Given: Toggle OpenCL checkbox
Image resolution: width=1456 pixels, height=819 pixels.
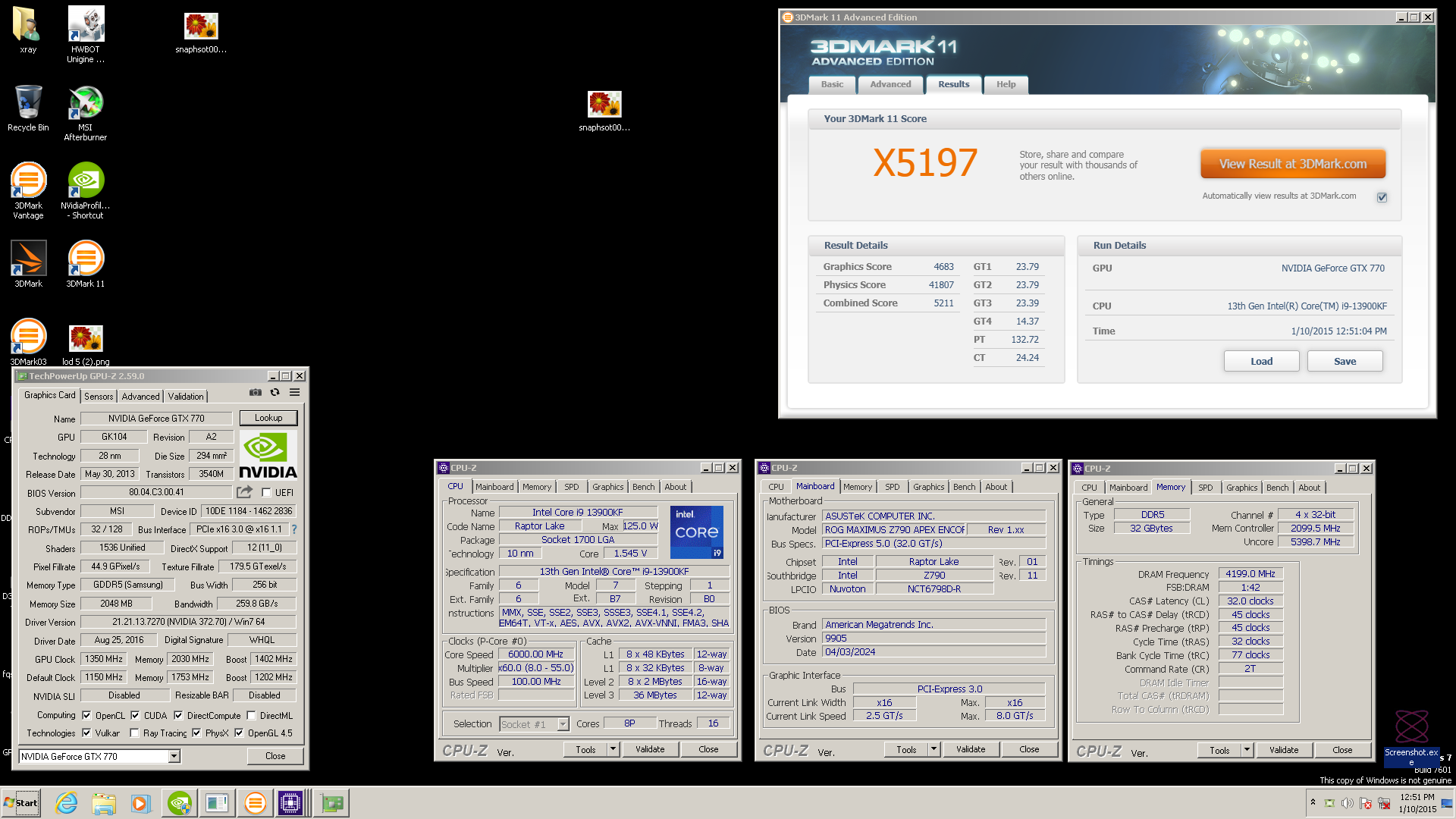Looking at the screenshot, I should point(86,715).
